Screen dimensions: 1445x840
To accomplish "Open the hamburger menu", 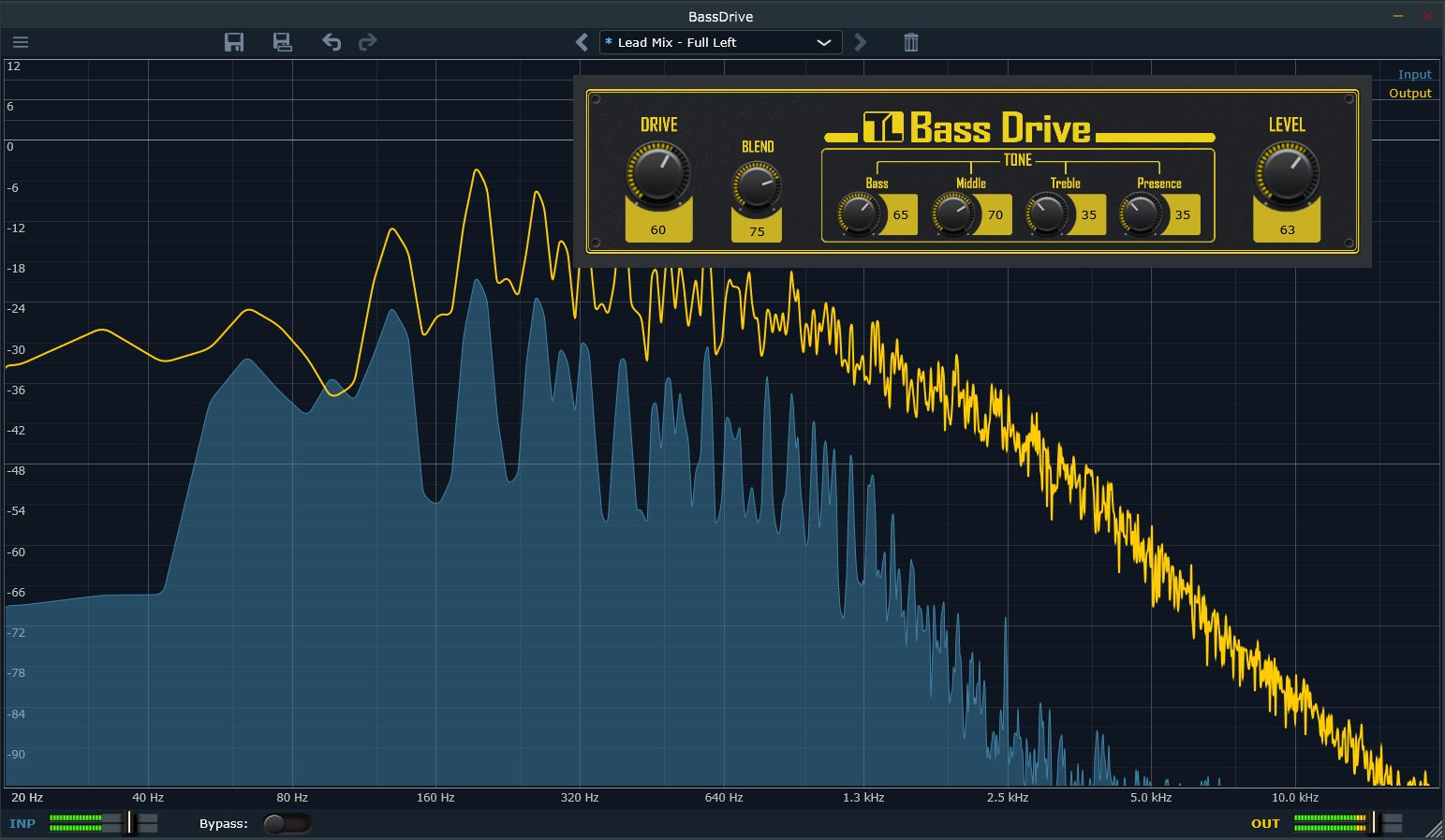I will [21, 42].
